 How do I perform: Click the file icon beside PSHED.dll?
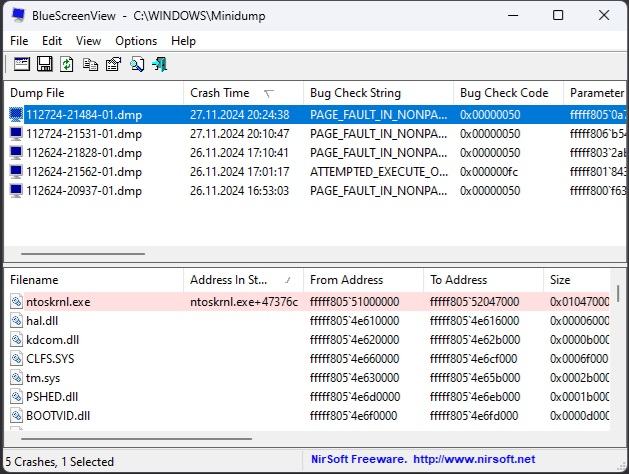(x=16, y=397)
